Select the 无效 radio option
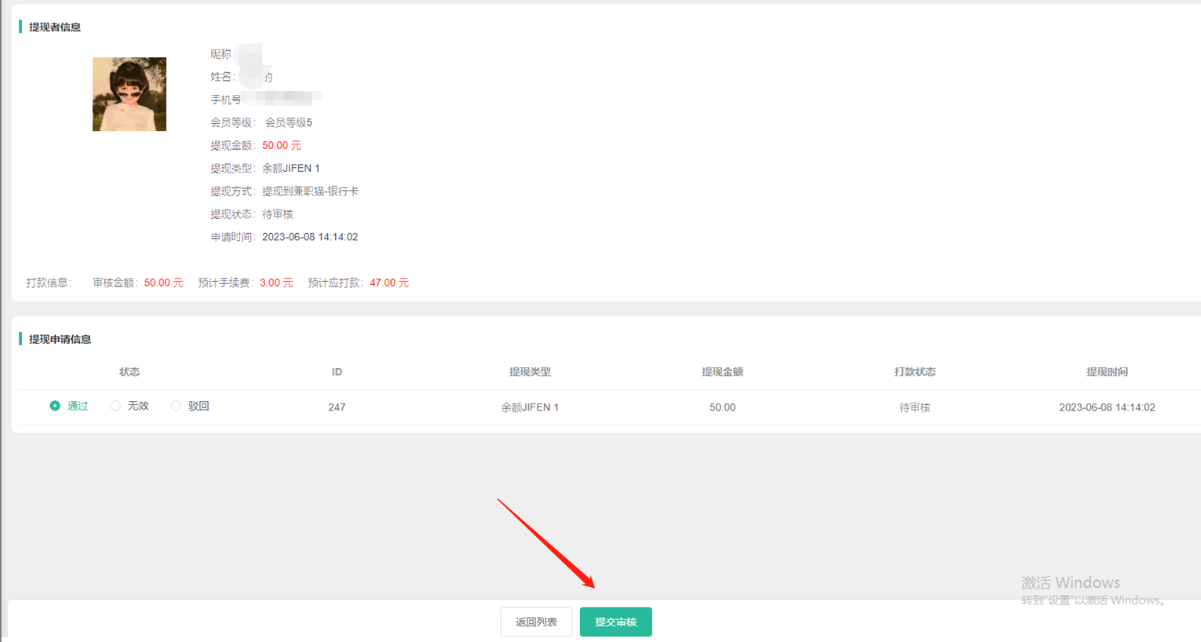The image size is (1201, 642). click(x=116, y=406)
